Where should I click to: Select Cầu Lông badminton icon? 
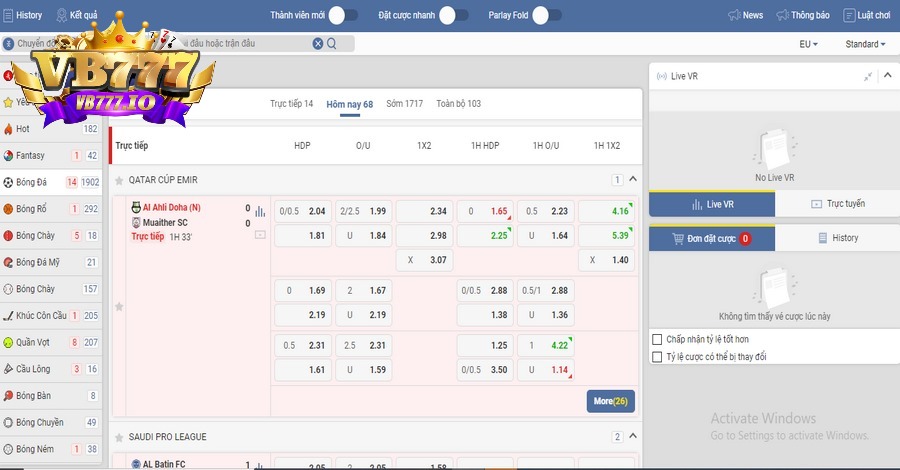tap(8, 369)
